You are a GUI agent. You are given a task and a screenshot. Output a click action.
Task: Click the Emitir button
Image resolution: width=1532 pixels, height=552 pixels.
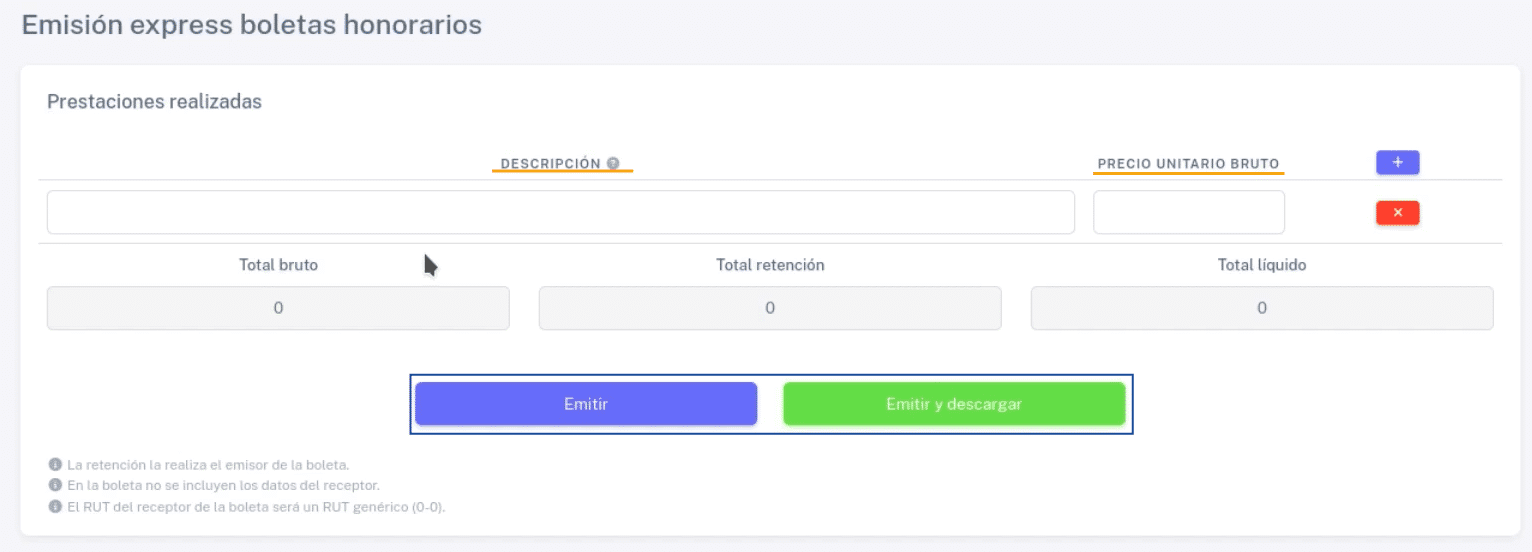(x=586, y=404)
